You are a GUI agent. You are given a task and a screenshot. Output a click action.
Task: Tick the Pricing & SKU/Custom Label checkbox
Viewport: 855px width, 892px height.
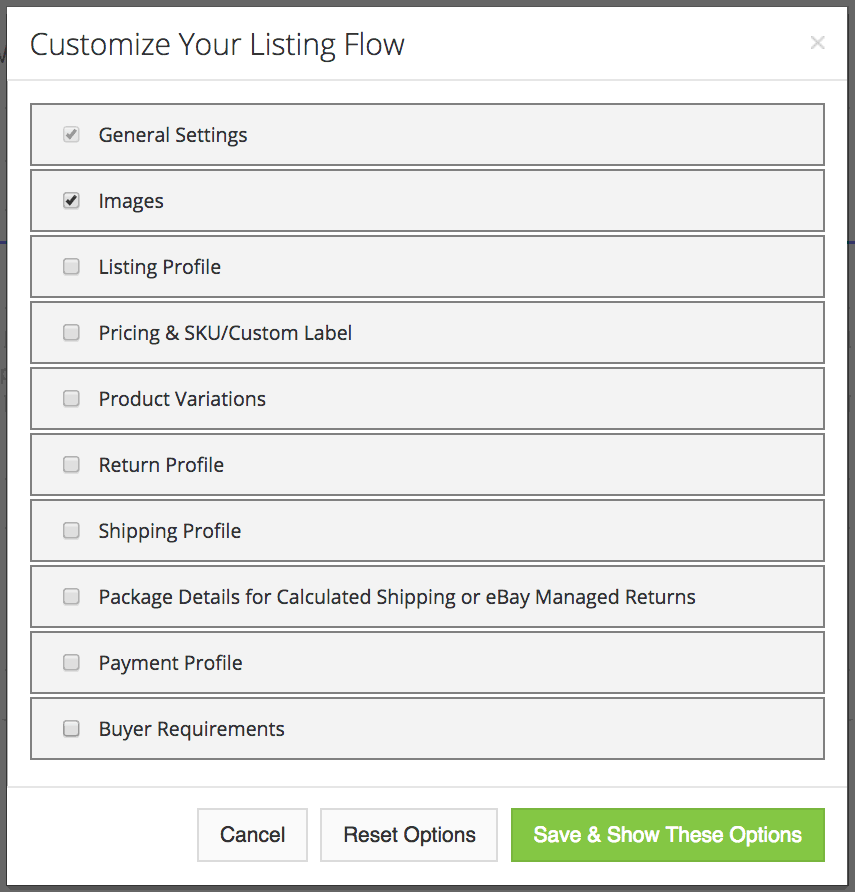tap(71, 333)
